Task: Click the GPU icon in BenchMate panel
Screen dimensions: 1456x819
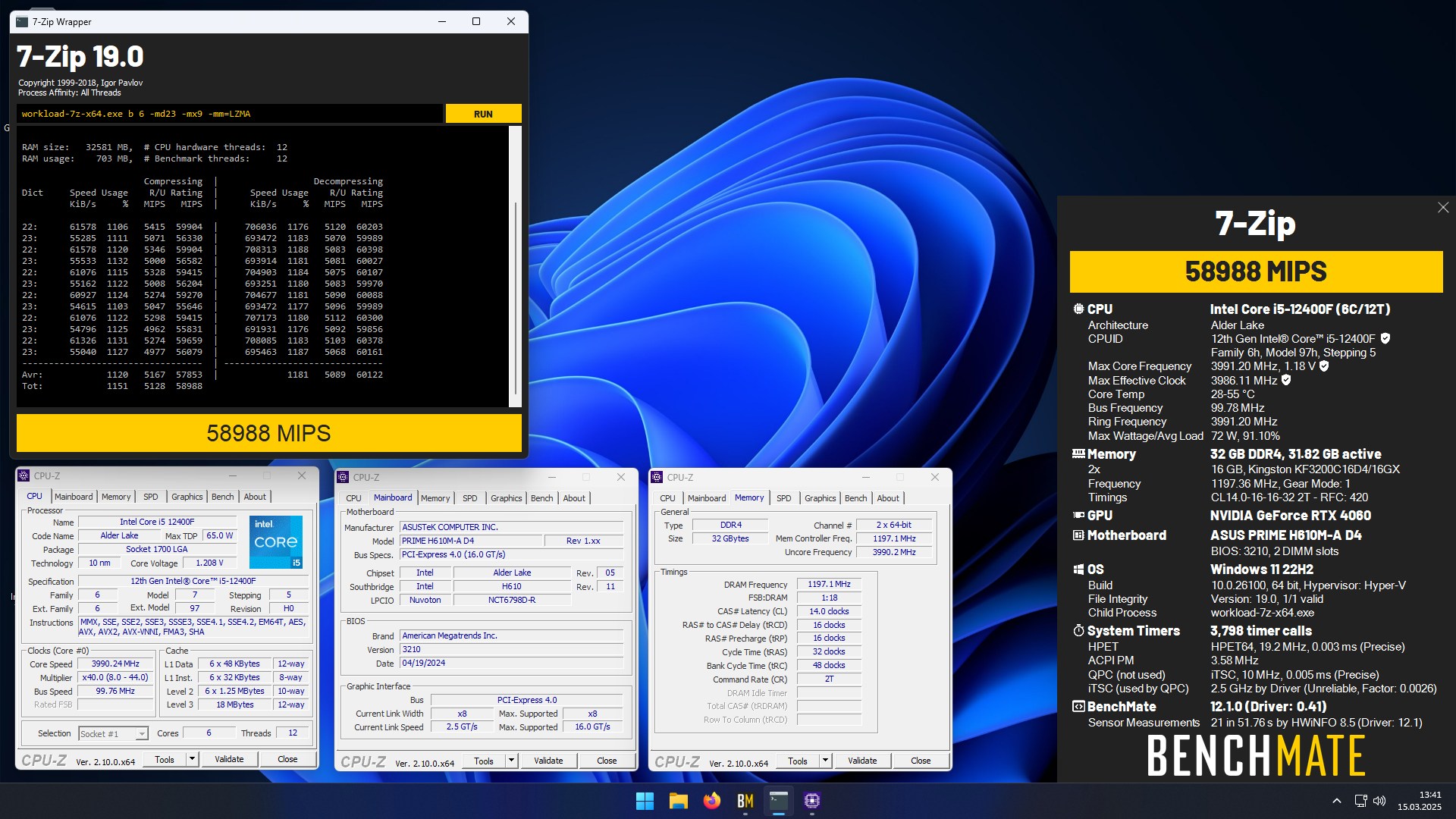Action: click(1078, 515)
